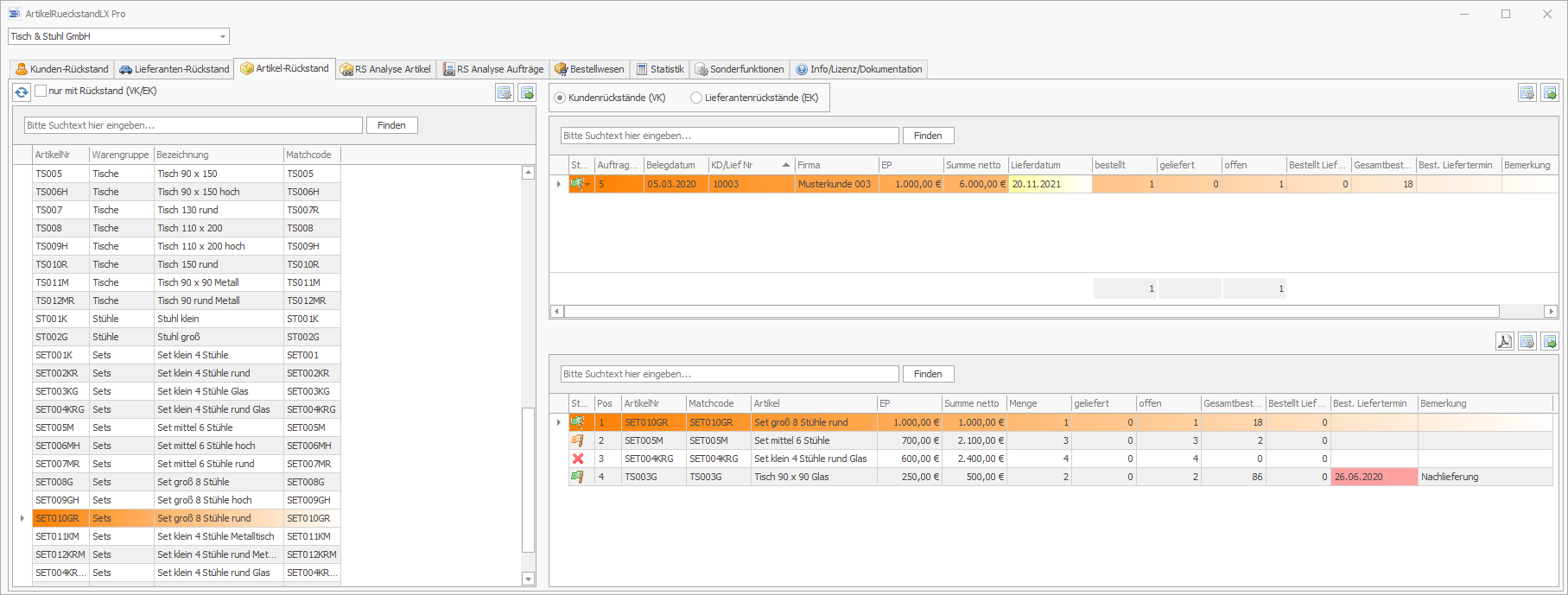The width and height of the screenshot is (1568, 595).
Task: Expand the order row for Musterkunde 003
Action: tap(558, 184)
